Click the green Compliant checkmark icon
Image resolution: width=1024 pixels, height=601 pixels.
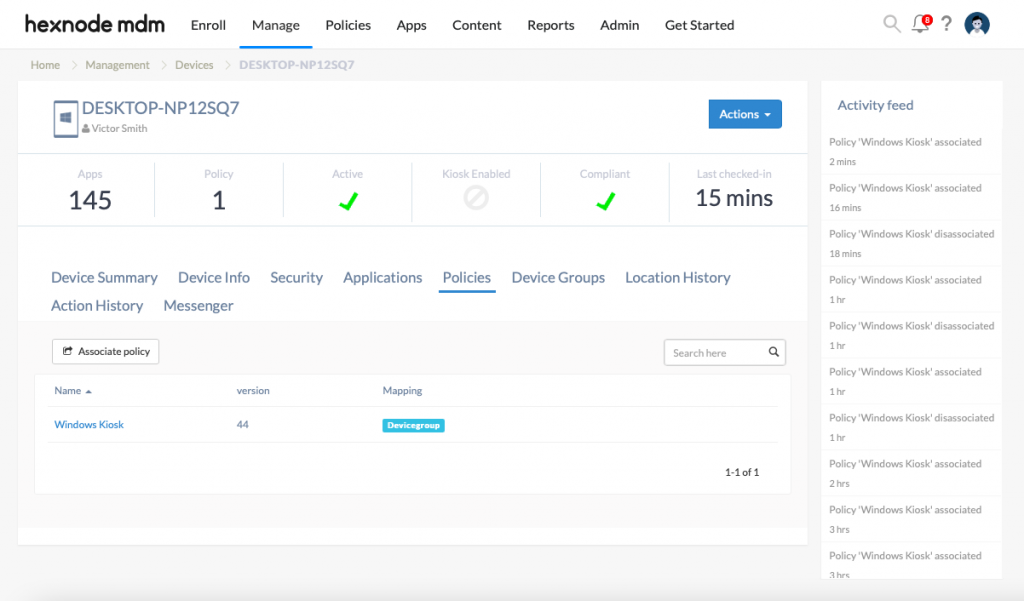(605, 201)
